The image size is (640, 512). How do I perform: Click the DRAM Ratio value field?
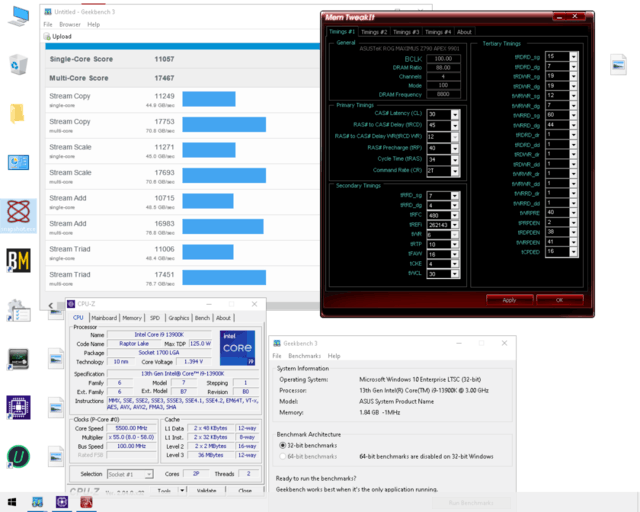click(443, 67)
